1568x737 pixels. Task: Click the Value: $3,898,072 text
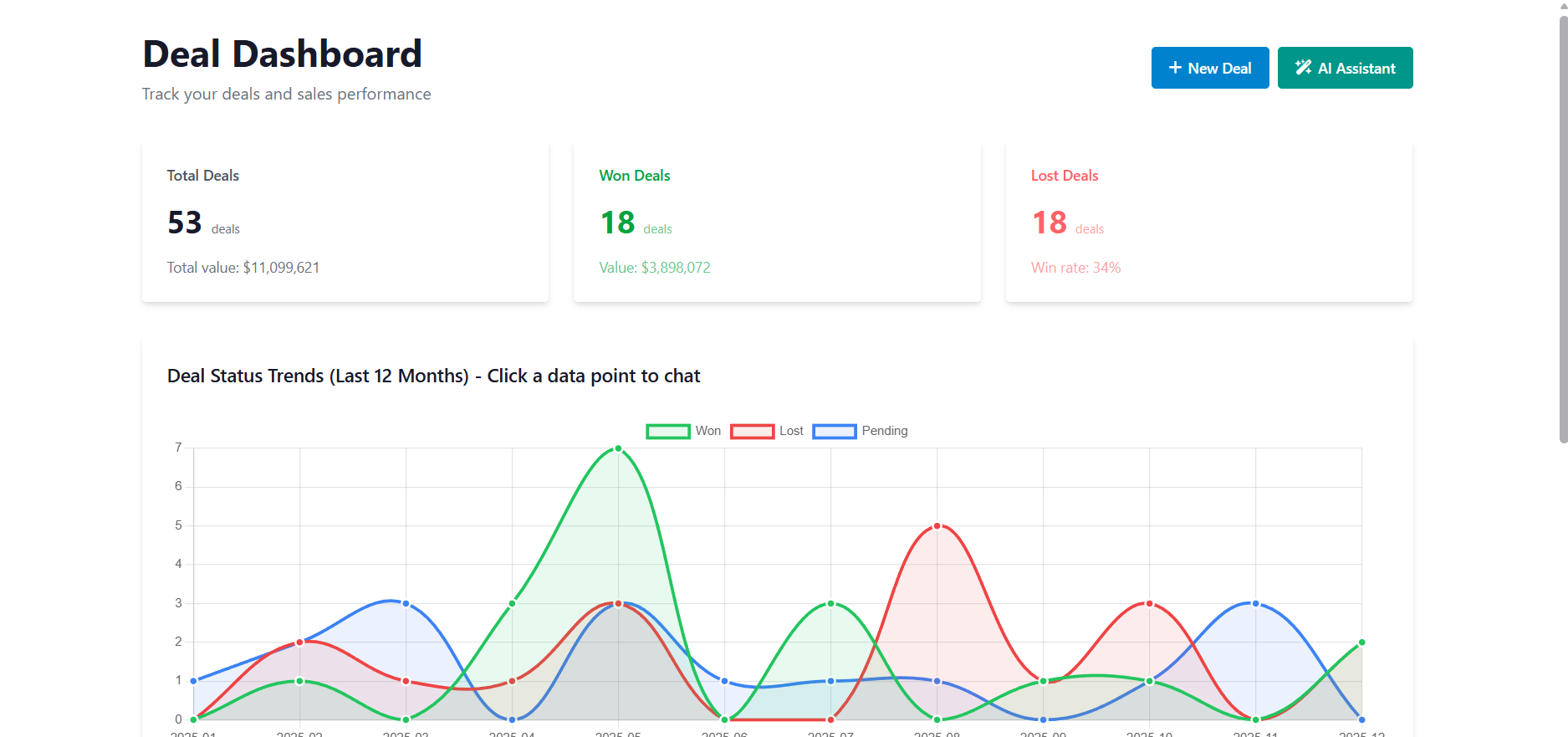pos(655,268)
